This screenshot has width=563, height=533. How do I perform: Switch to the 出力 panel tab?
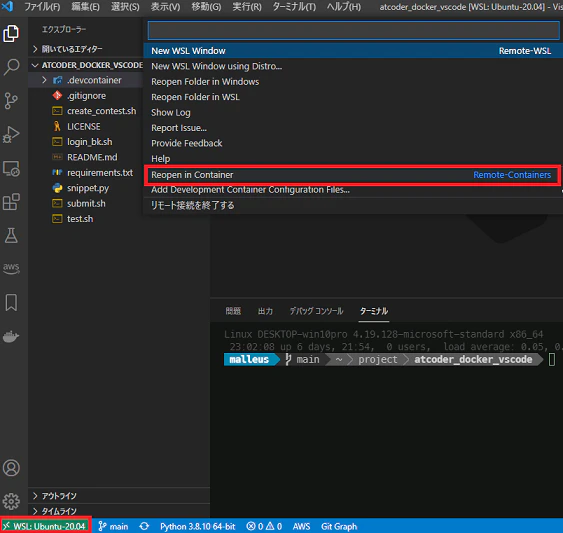tap(265, 311)
